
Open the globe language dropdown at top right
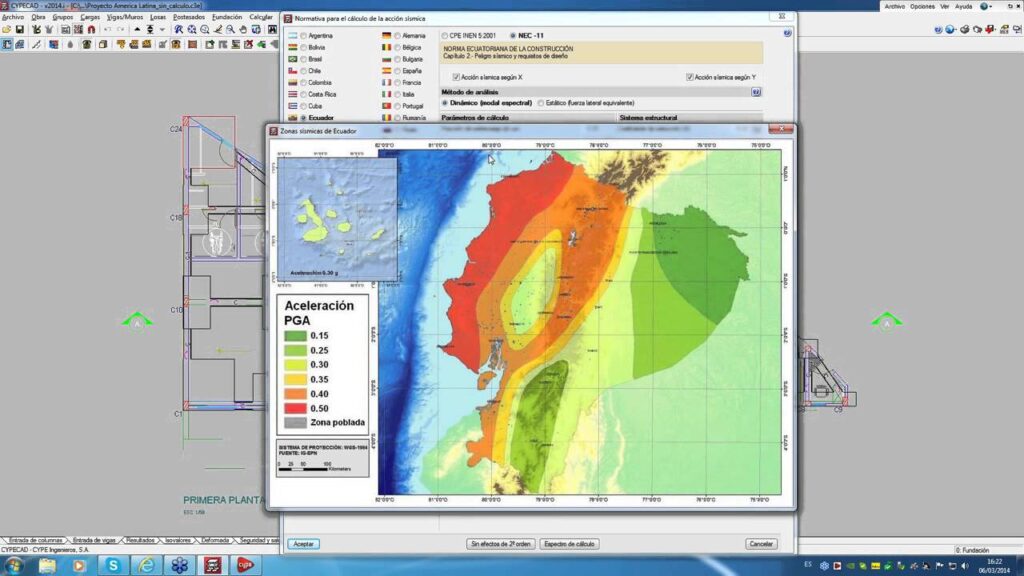coord(987,6)
